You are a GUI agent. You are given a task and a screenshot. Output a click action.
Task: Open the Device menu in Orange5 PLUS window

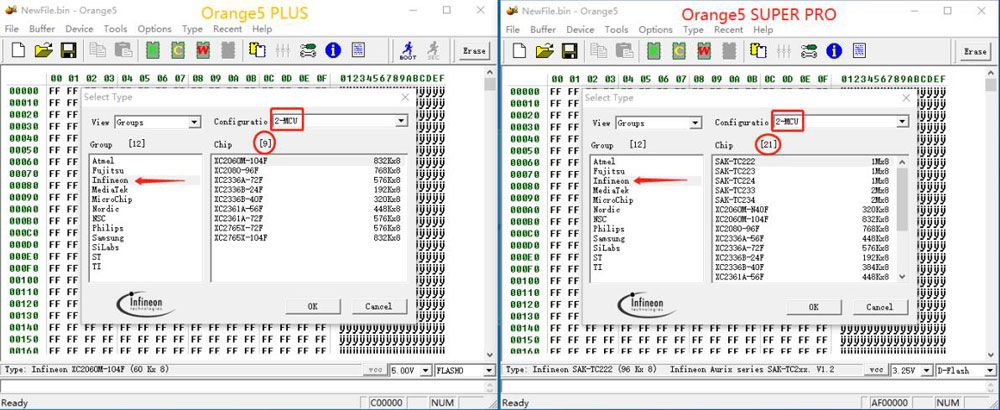pyautogui.click(x=79, y=29)
